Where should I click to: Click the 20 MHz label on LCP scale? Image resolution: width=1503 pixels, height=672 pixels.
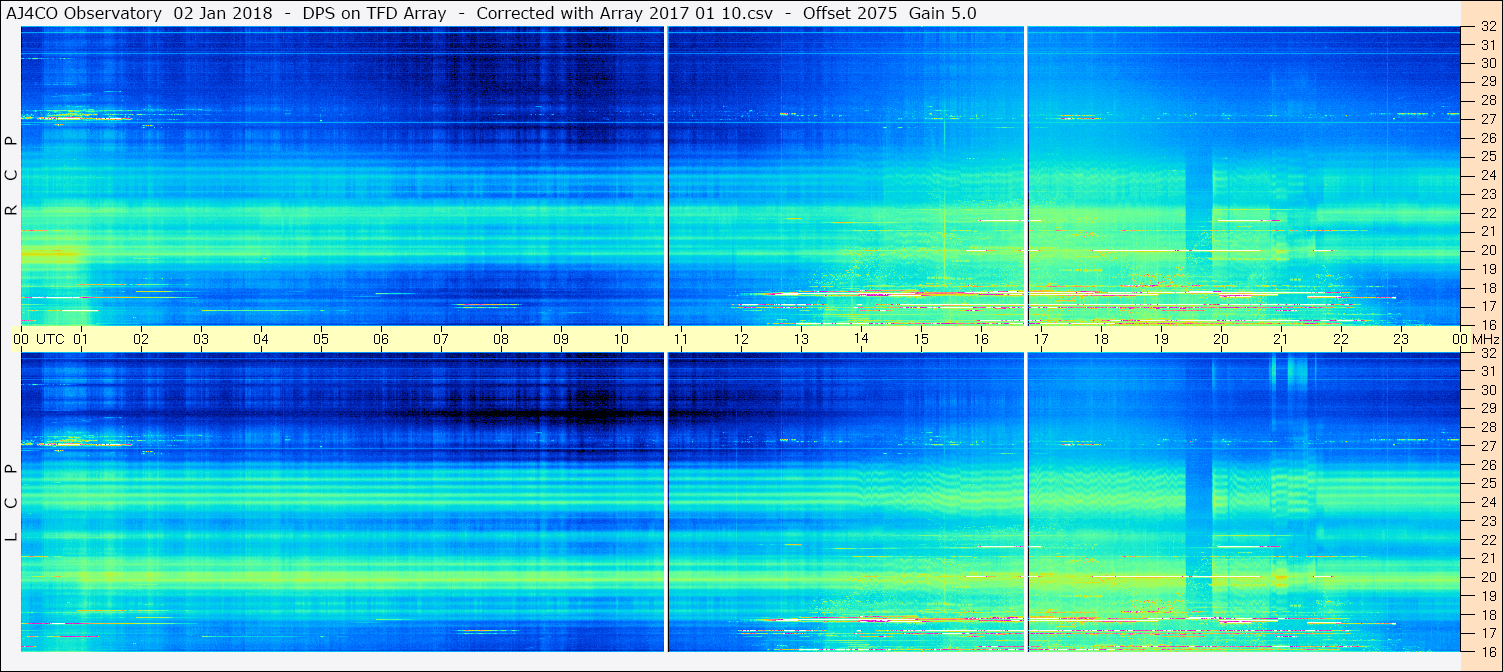click(x=1488, y=577)
